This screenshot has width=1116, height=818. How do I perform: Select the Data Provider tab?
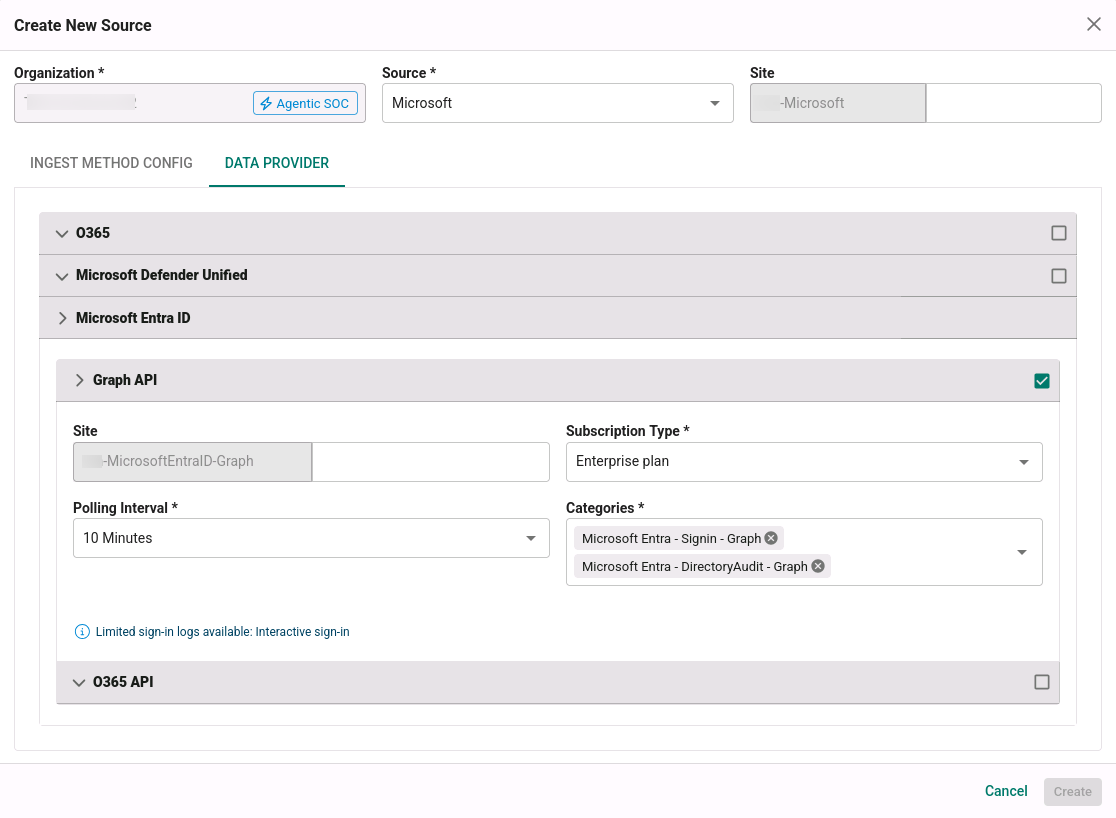click(277, 163)
